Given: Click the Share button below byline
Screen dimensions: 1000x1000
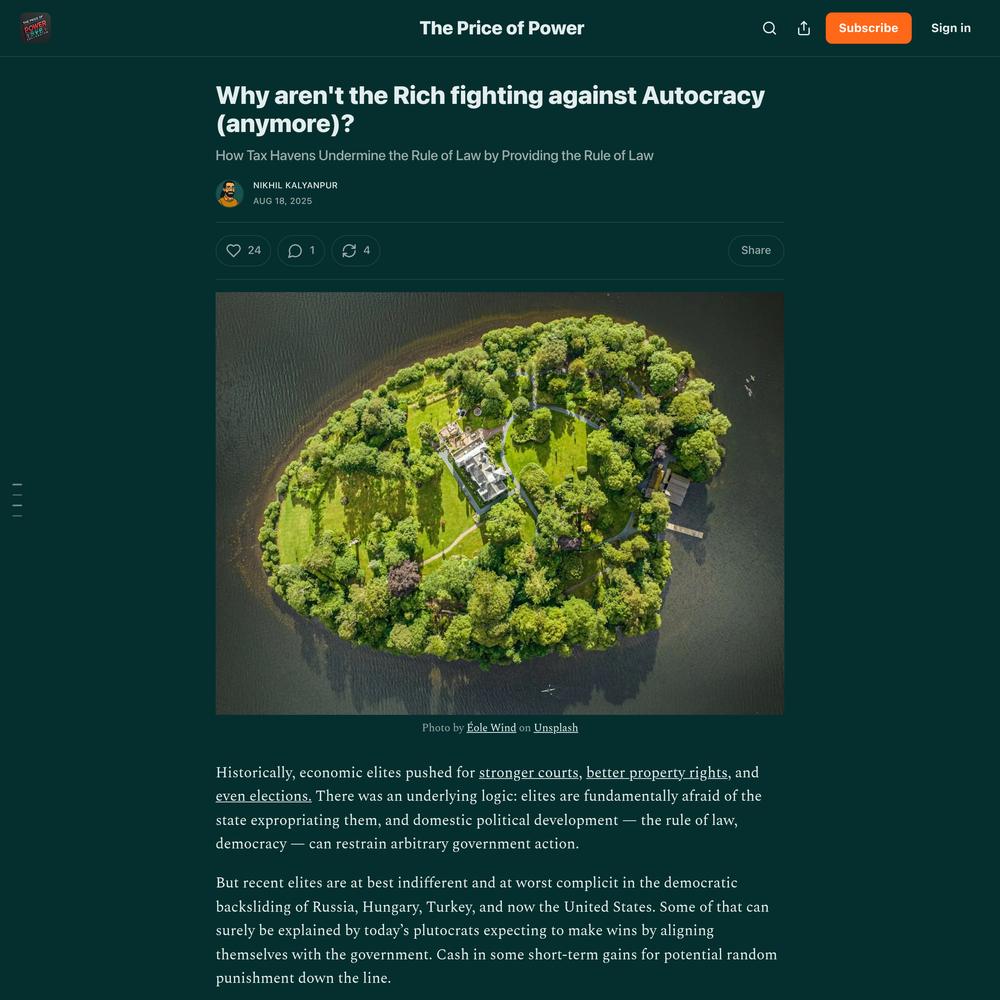Looking at the screenshot, I should pyautogui.click(x=756, y=251).
